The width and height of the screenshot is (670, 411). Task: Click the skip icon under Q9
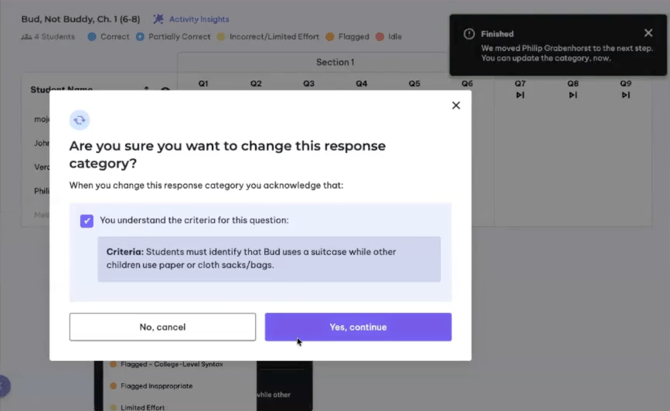(x=625, y=95)
